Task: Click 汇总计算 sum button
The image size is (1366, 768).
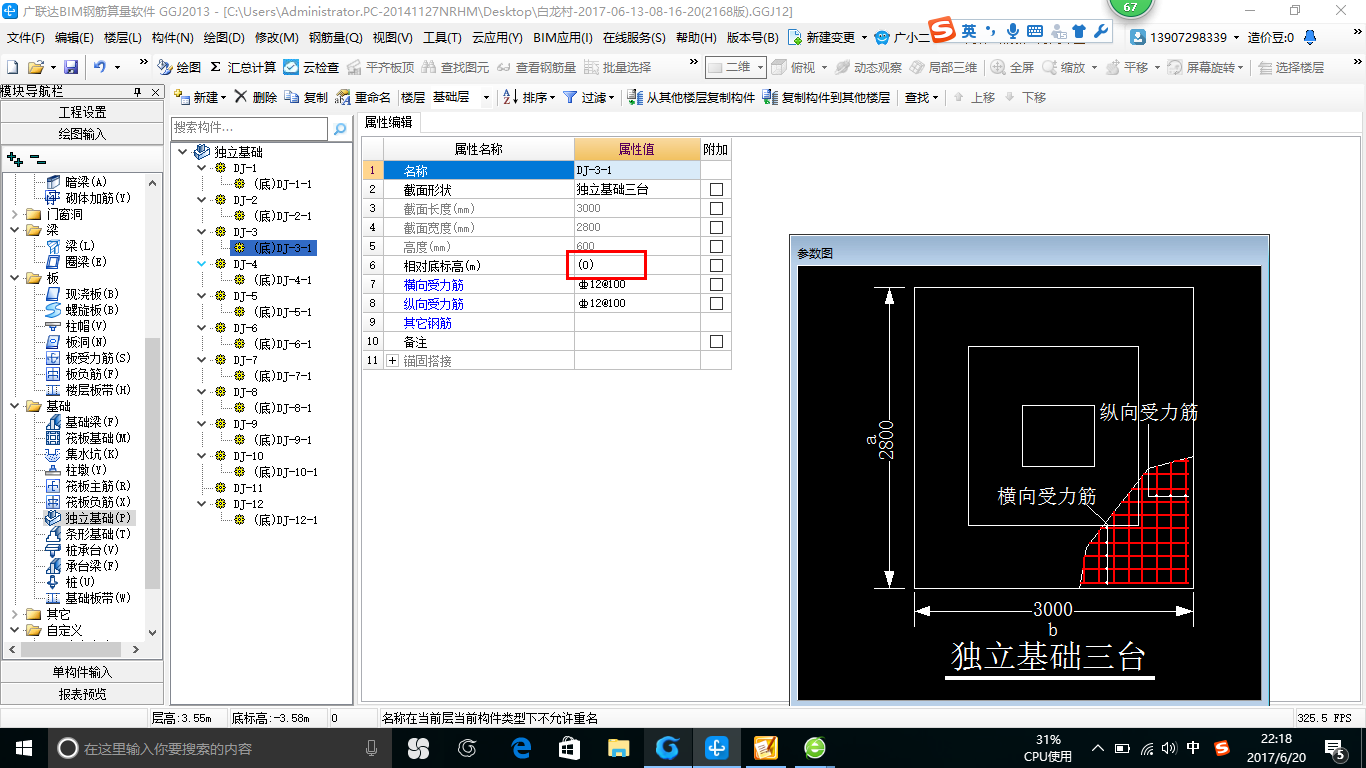Action: [x=243, y=67]
